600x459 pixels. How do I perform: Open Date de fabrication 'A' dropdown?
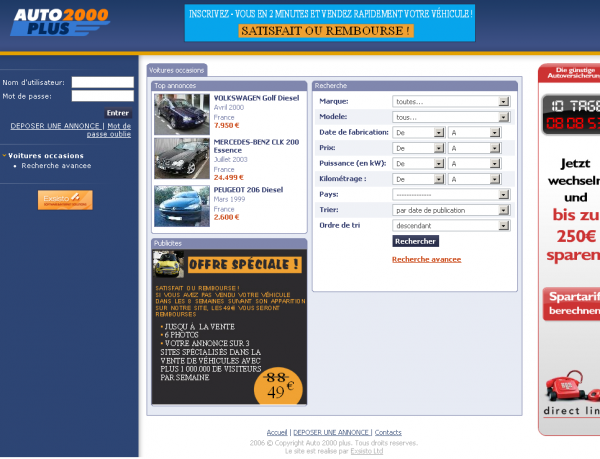(474, 132)
